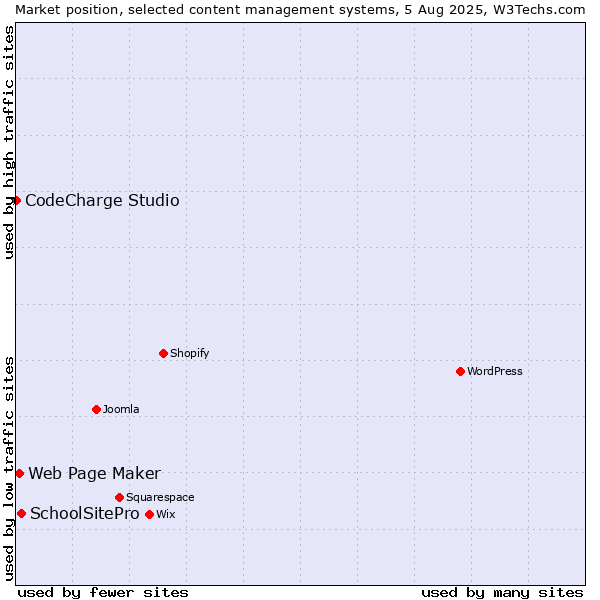Viewport: 600px width, 600px height.
Task: Click the WordPress label text
Action: tap(495, 371)
